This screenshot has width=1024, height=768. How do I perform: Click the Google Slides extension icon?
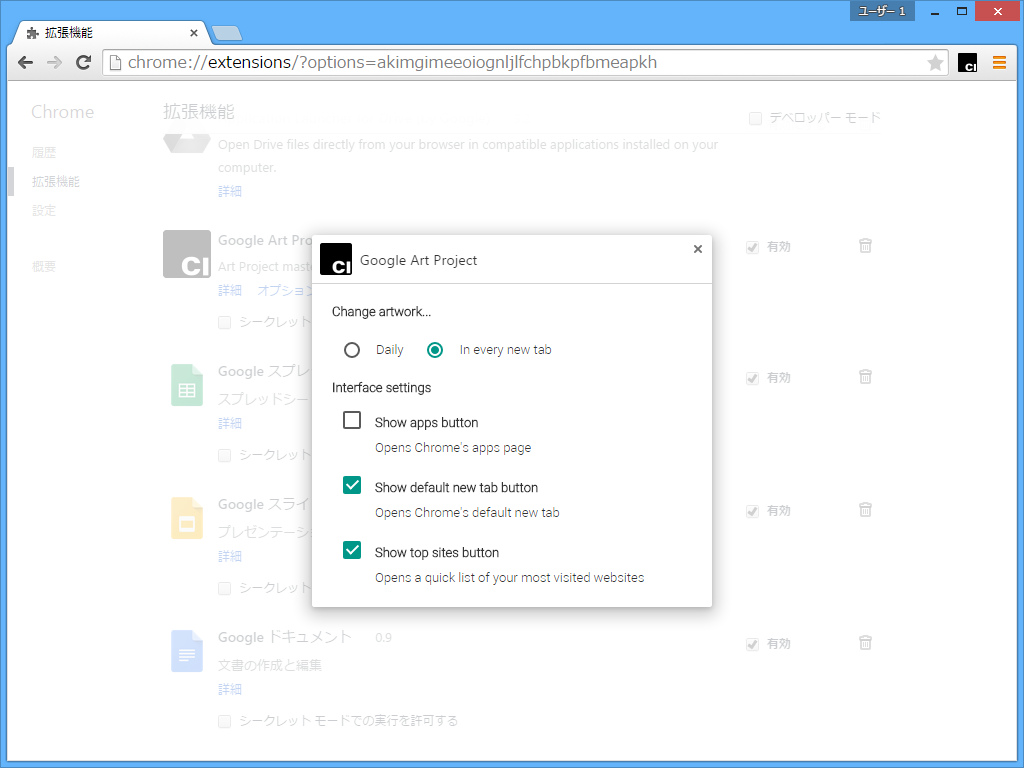pyautogui.click(x=187, y=518)
